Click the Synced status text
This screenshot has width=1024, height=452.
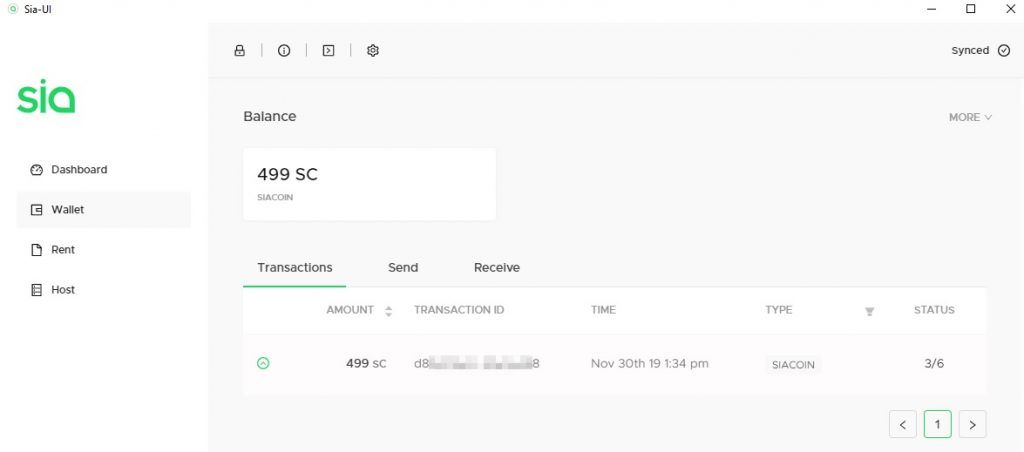tap(970, 51)
